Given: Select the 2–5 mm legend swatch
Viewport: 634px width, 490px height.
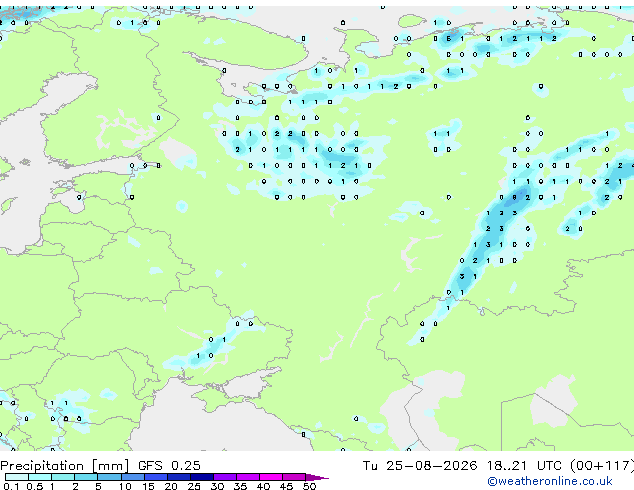Looking at the screenshot, I should pos(86,477).
